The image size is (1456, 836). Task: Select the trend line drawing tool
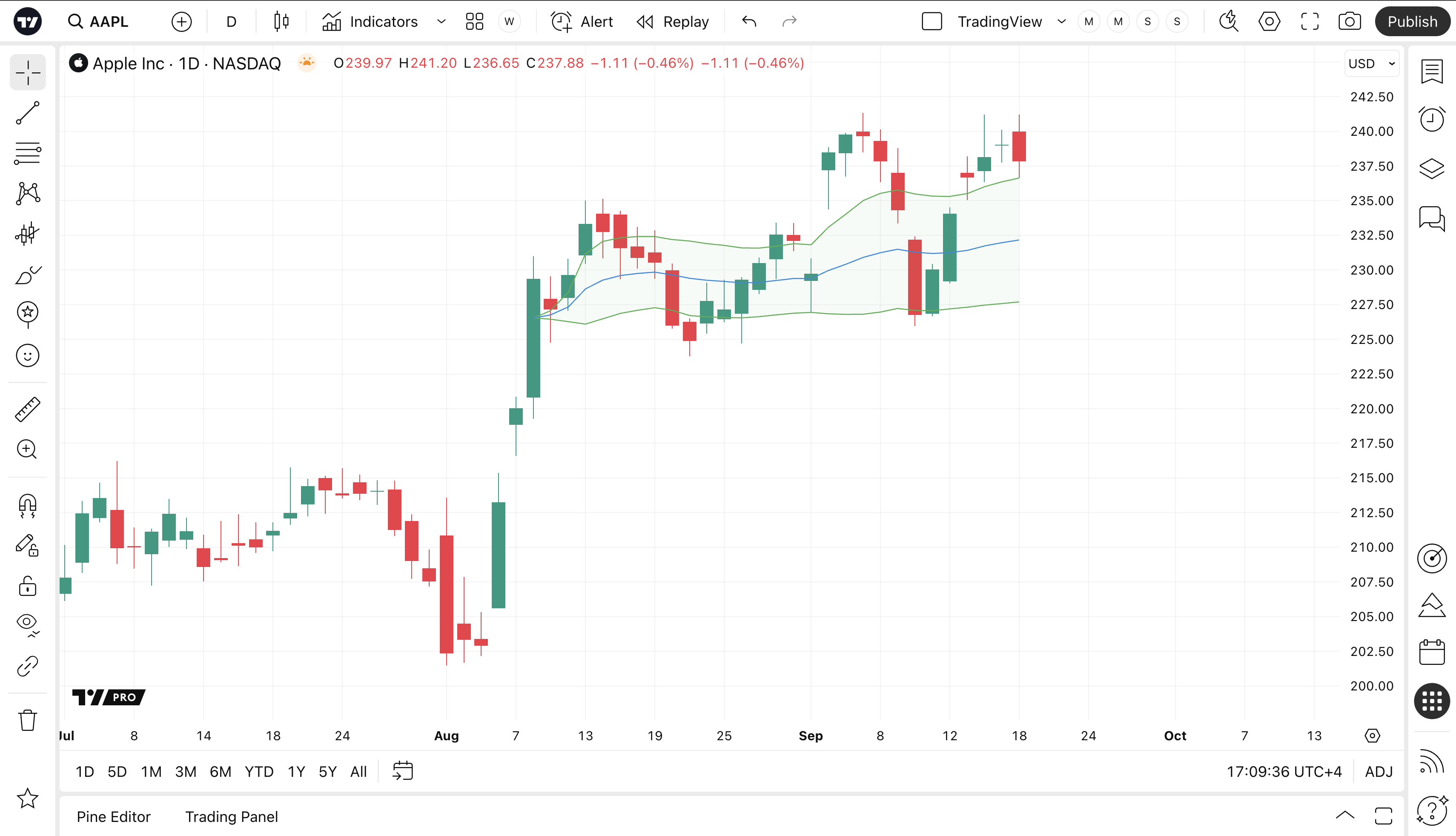point(28,113)
